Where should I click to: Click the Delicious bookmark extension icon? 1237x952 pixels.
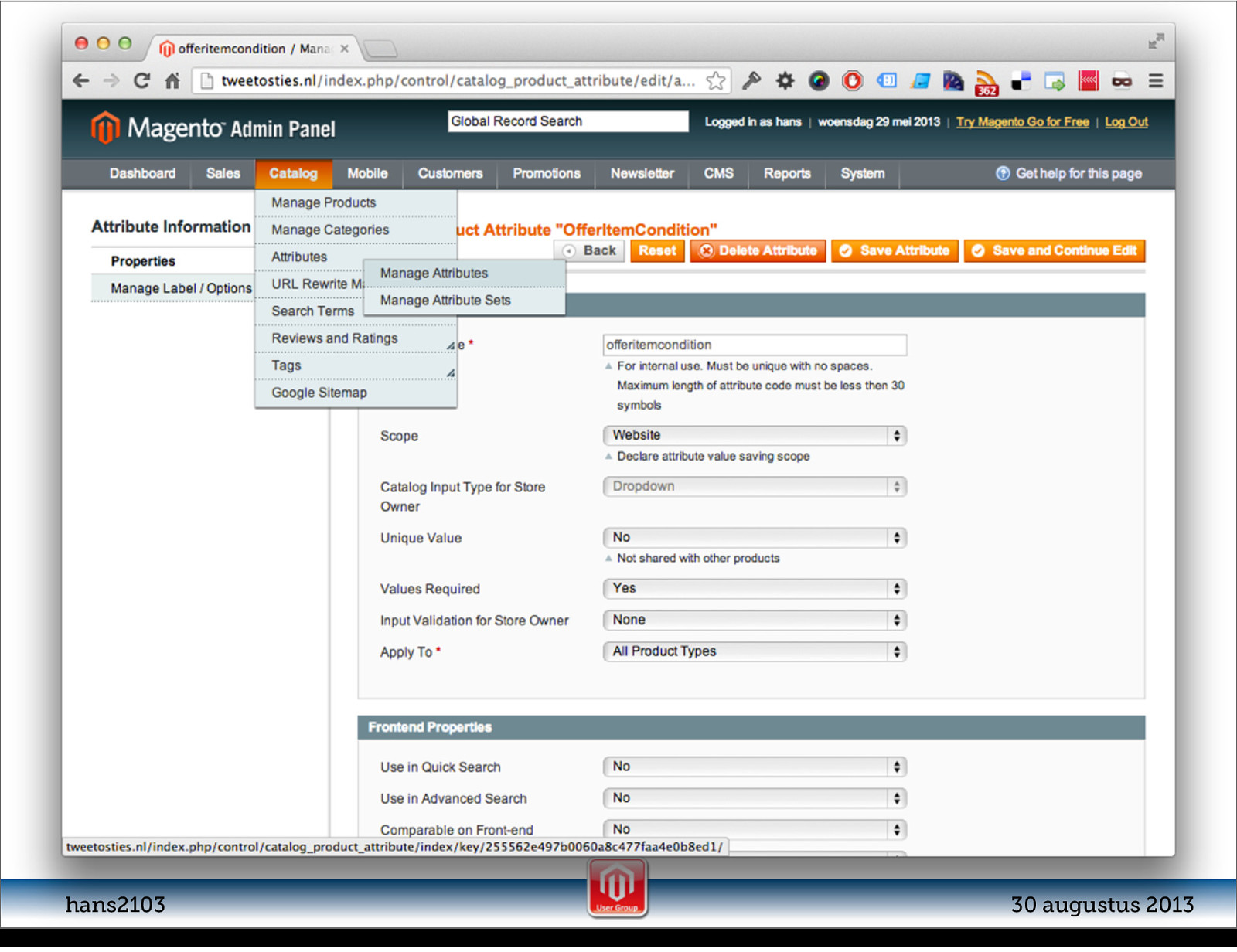(x=1021, y=80)
